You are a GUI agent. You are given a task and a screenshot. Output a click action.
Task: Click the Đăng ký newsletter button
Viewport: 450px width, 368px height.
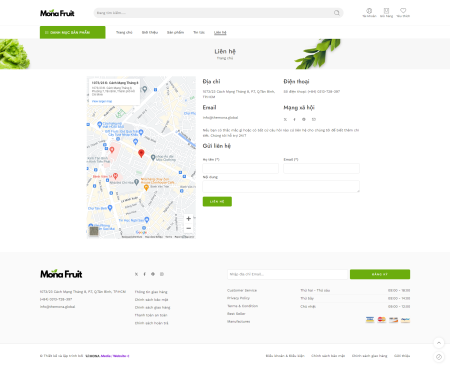(x=380, y=274)
